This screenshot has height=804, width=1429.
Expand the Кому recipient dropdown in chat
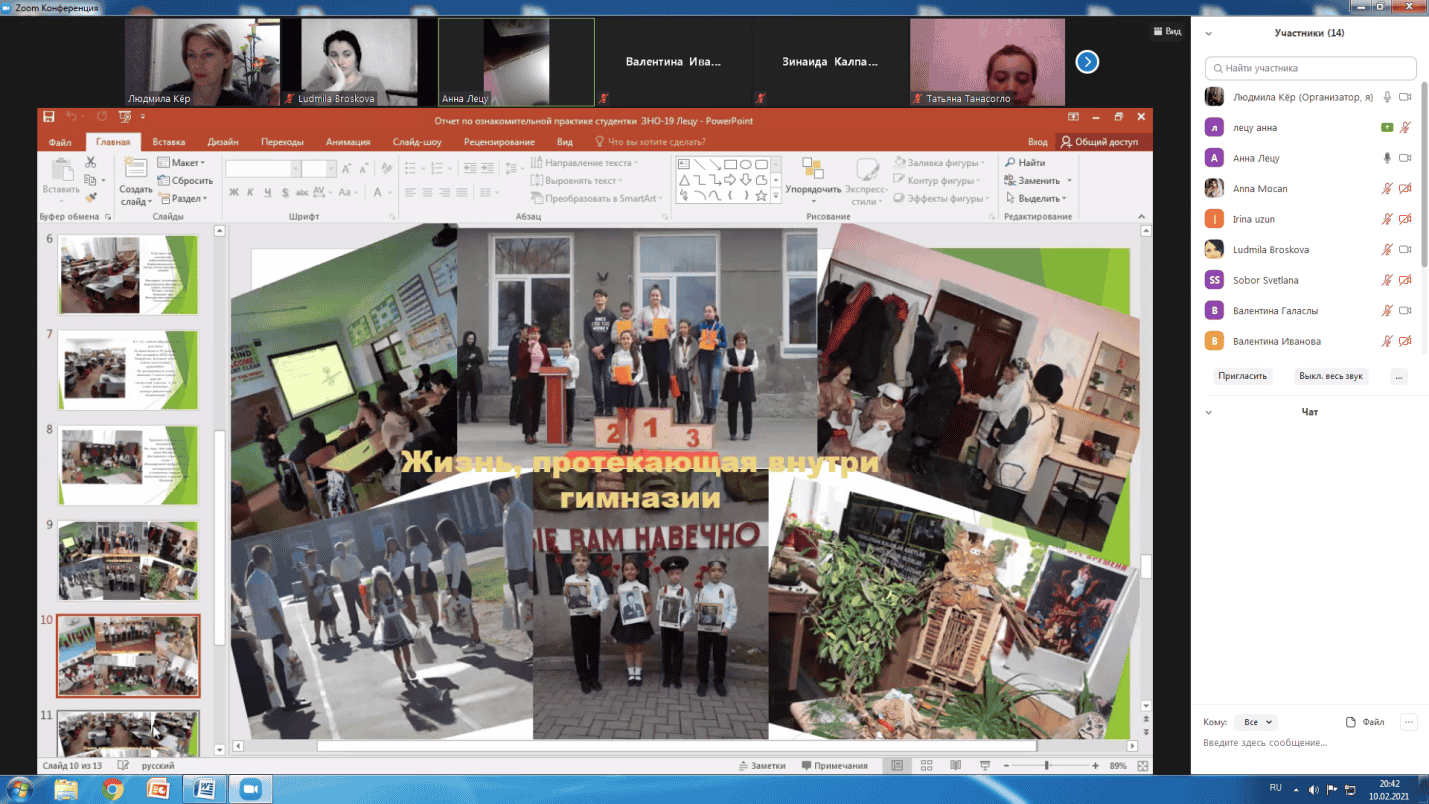point(1255,722)
